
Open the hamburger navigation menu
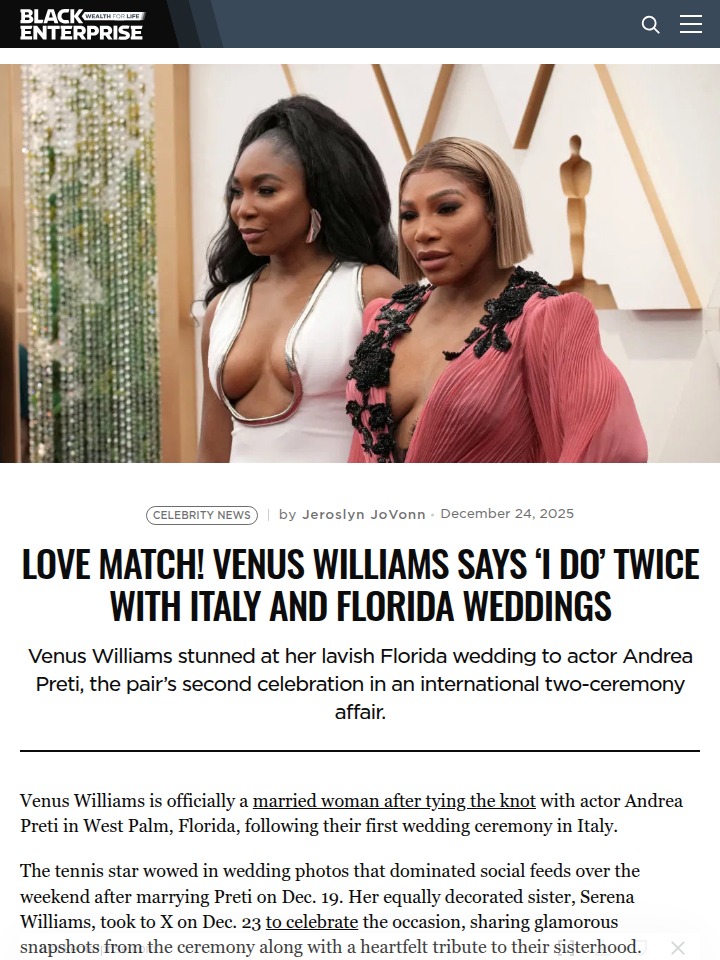(x=691, y=24)
